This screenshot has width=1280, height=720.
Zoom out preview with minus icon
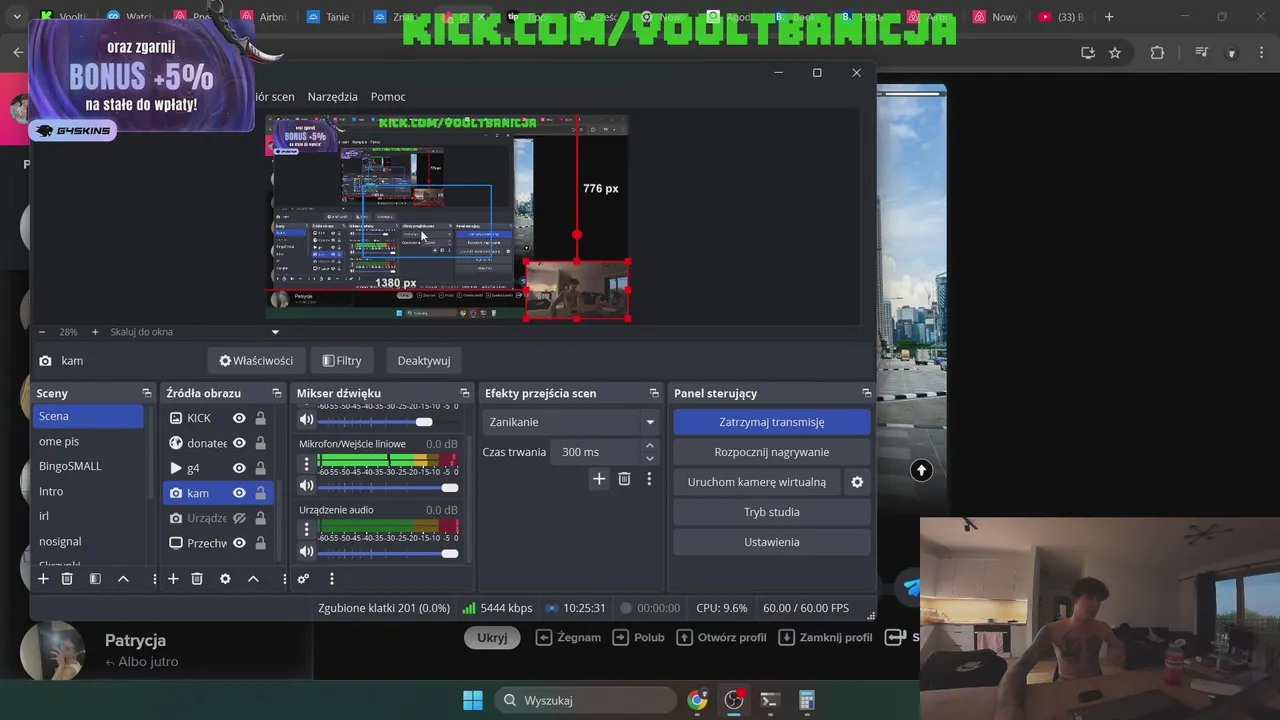pos(42,332)
